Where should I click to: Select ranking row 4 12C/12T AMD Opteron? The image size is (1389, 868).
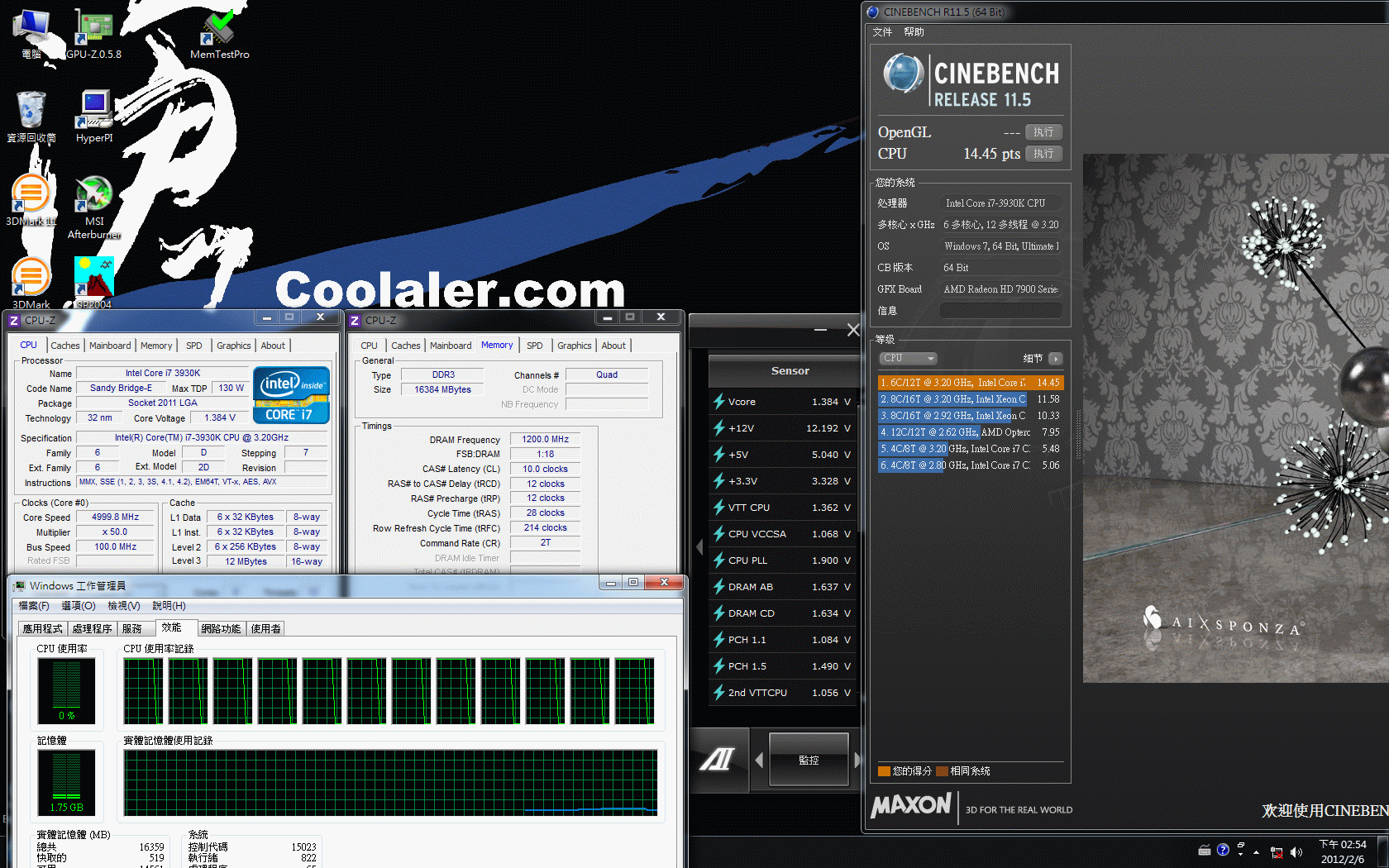pos(971,432)
